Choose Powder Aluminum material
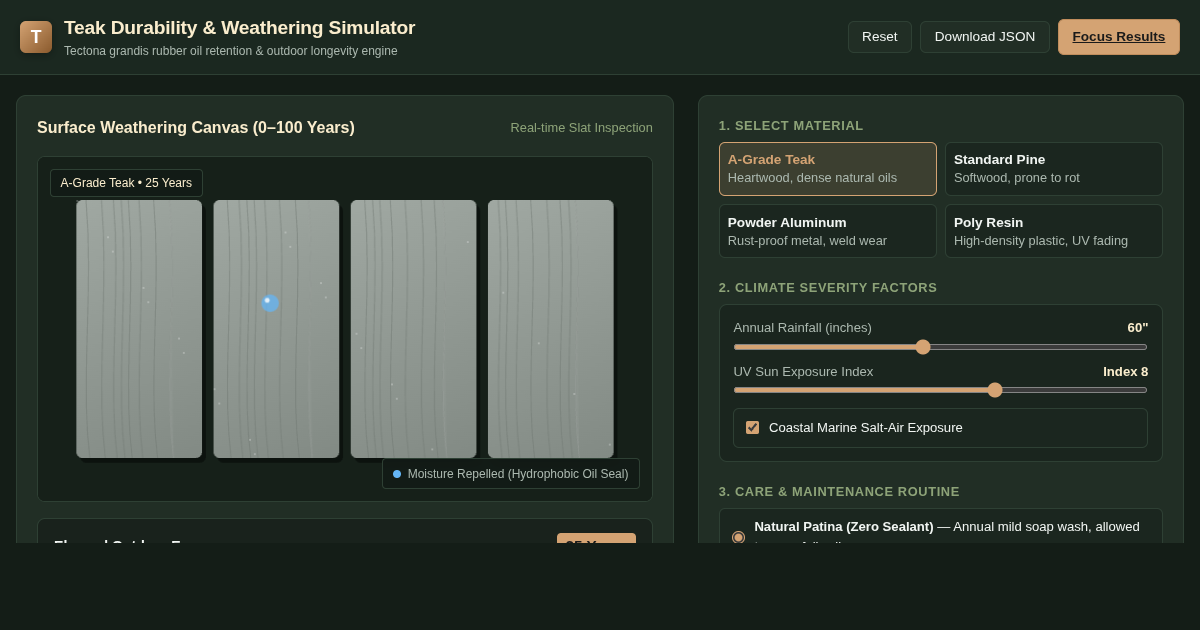This screenshot has height=630, width=1200. click(828, 231)
